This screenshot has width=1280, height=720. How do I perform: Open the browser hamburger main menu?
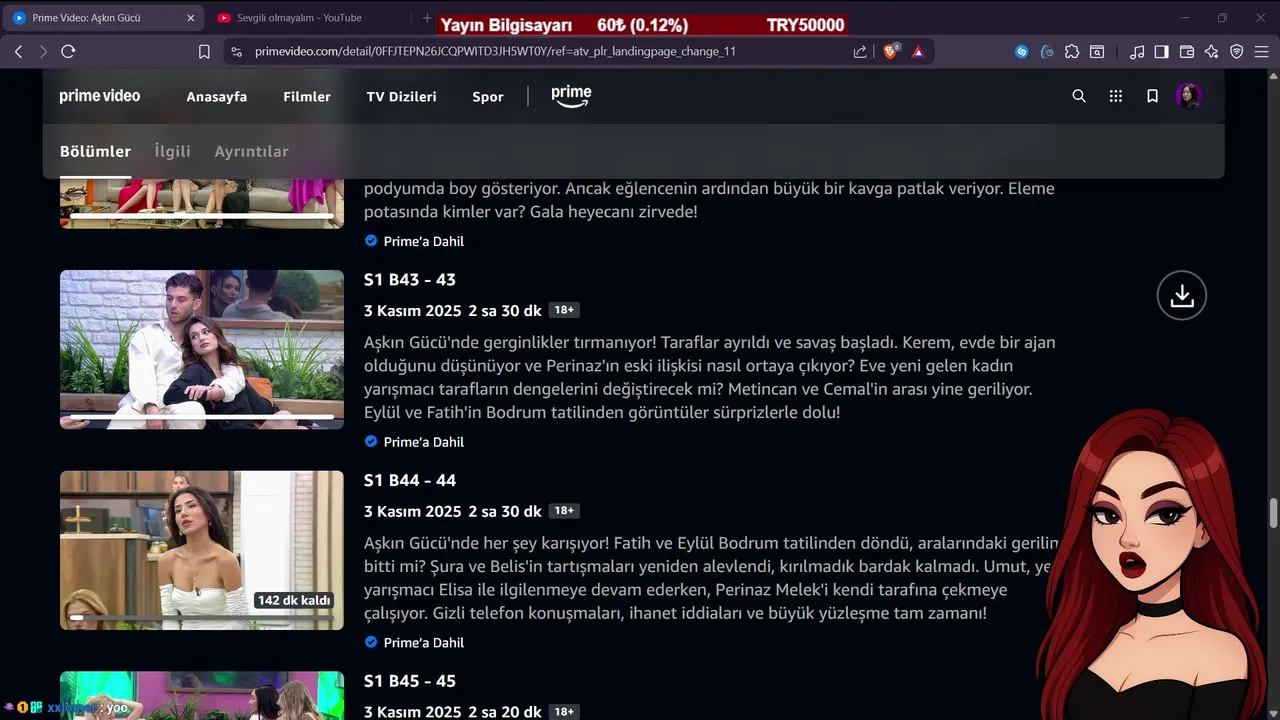pyautogui.click(x=1262, y=51)
